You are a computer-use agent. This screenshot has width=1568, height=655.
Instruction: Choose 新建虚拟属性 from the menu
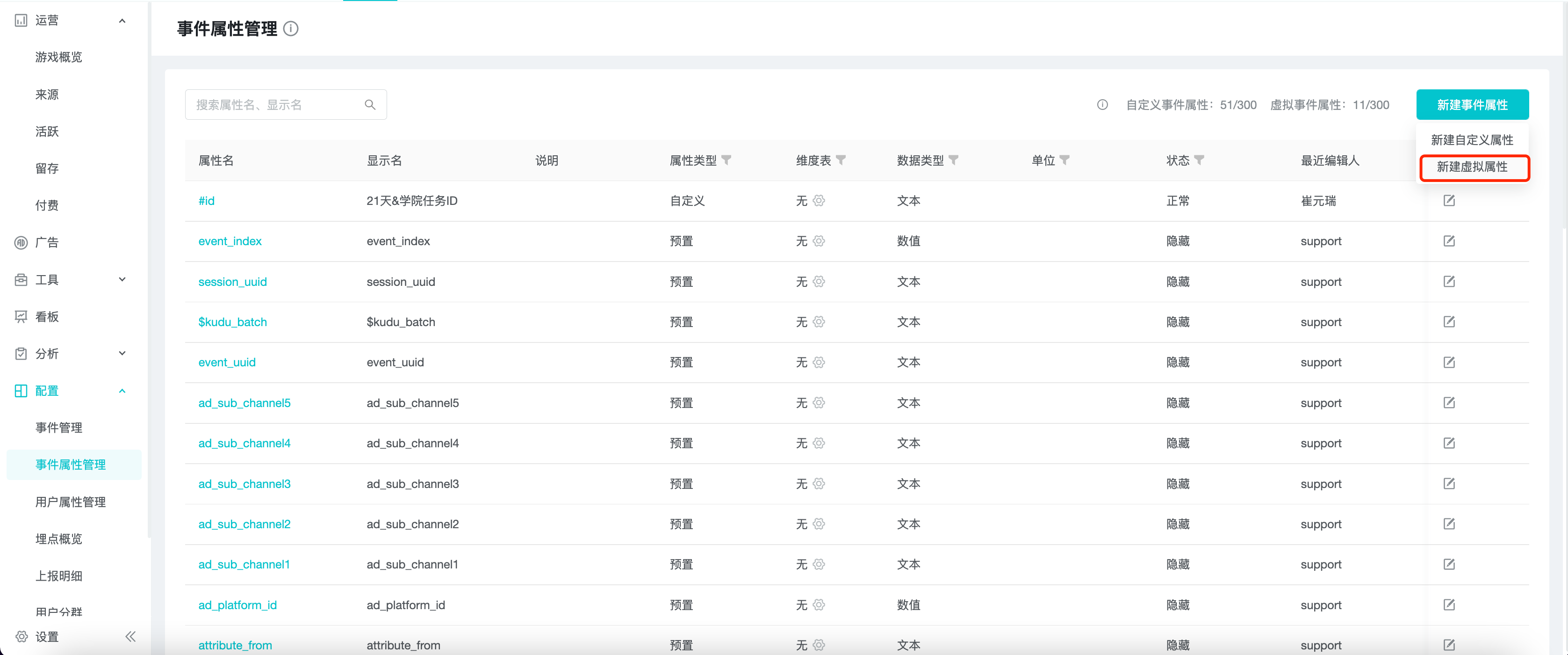point(1474,167)
